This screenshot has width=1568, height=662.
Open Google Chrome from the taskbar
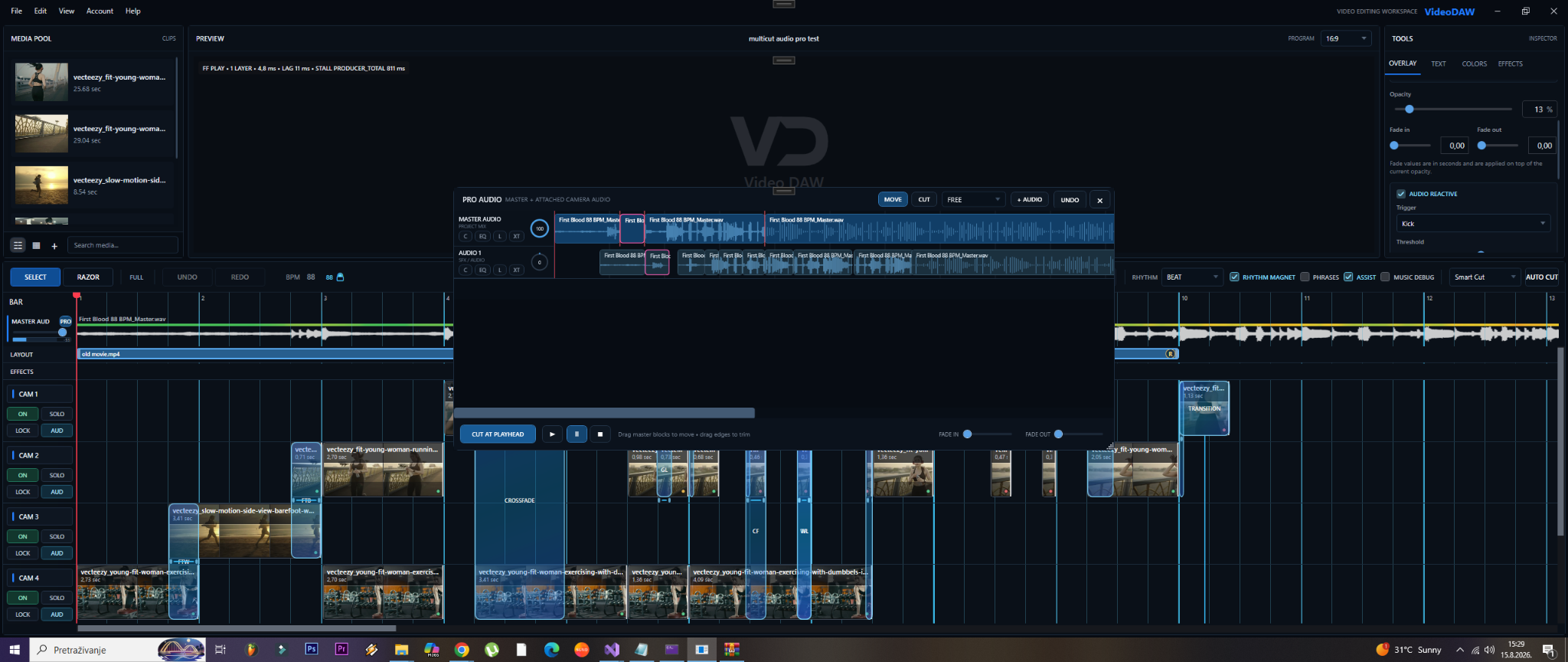click(462, 649)
